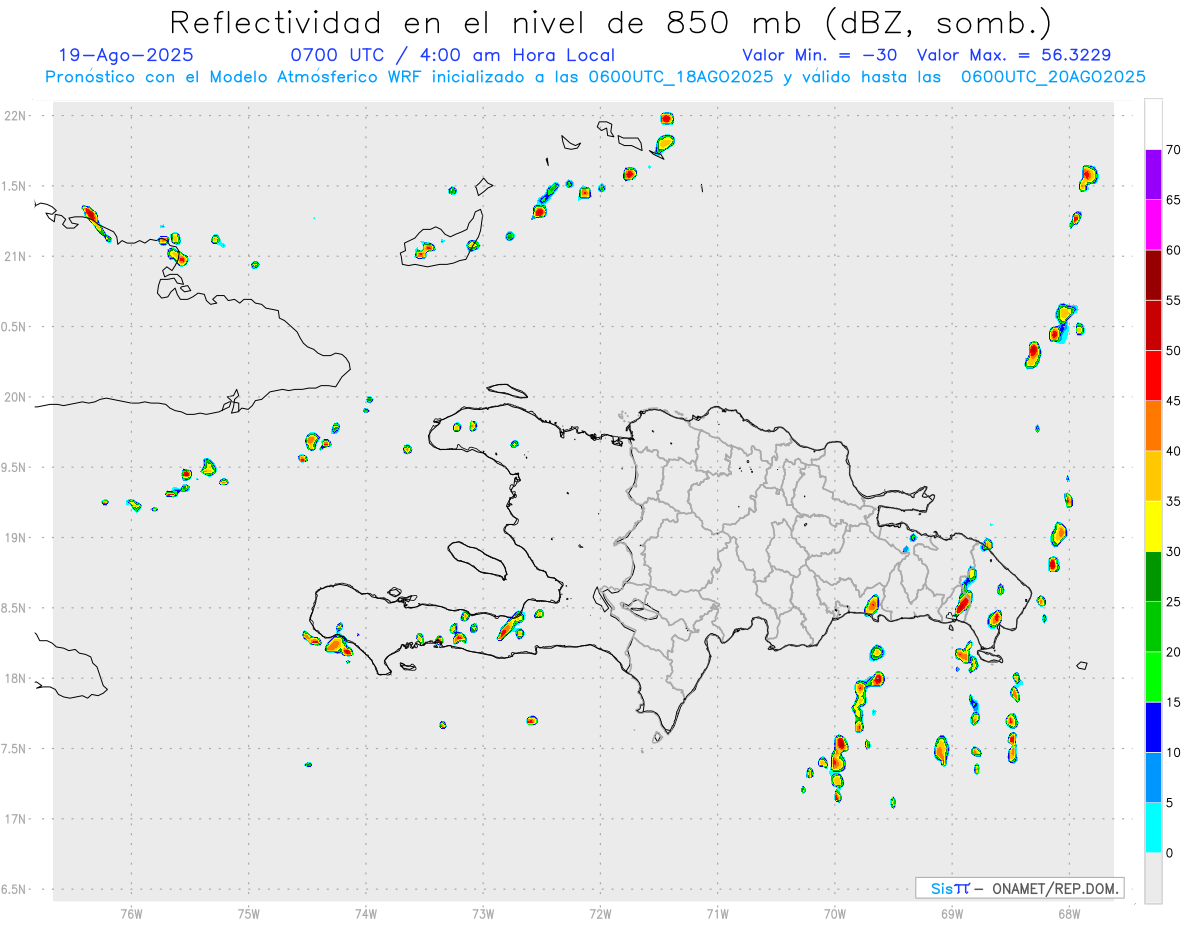Select the light blue 5-10 dBZ colorbar segment

[1153, 778]
